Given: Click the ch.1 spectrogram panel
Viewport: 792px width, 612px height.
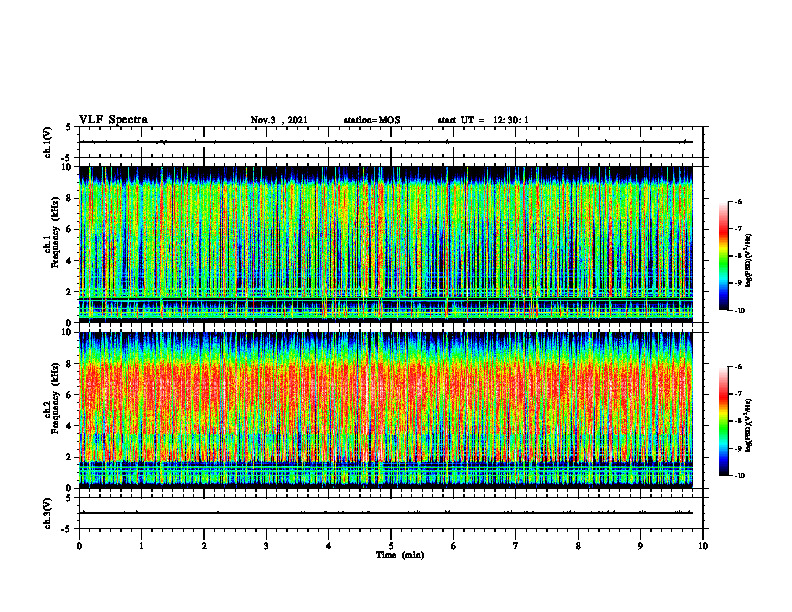Looking at the screenshot, I should tap(386, 244).
